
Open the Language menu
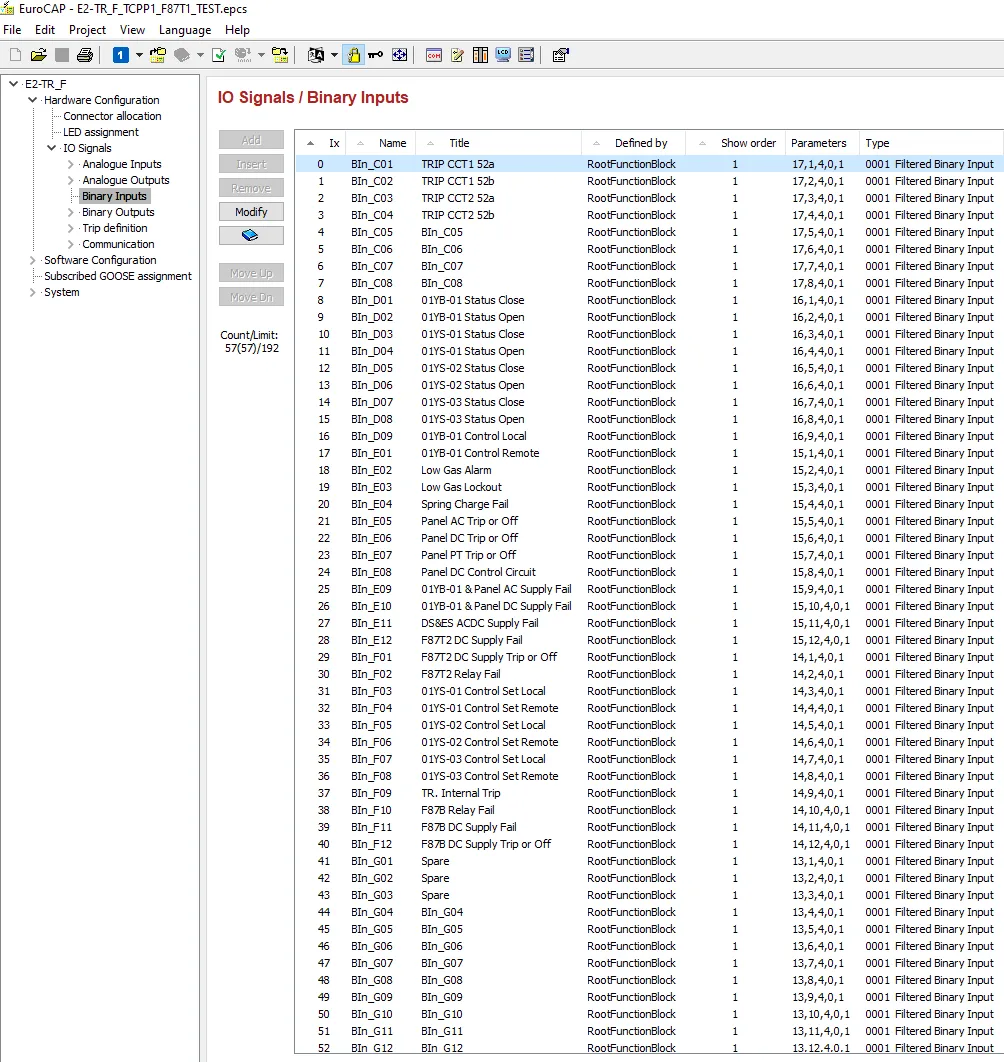185,30
